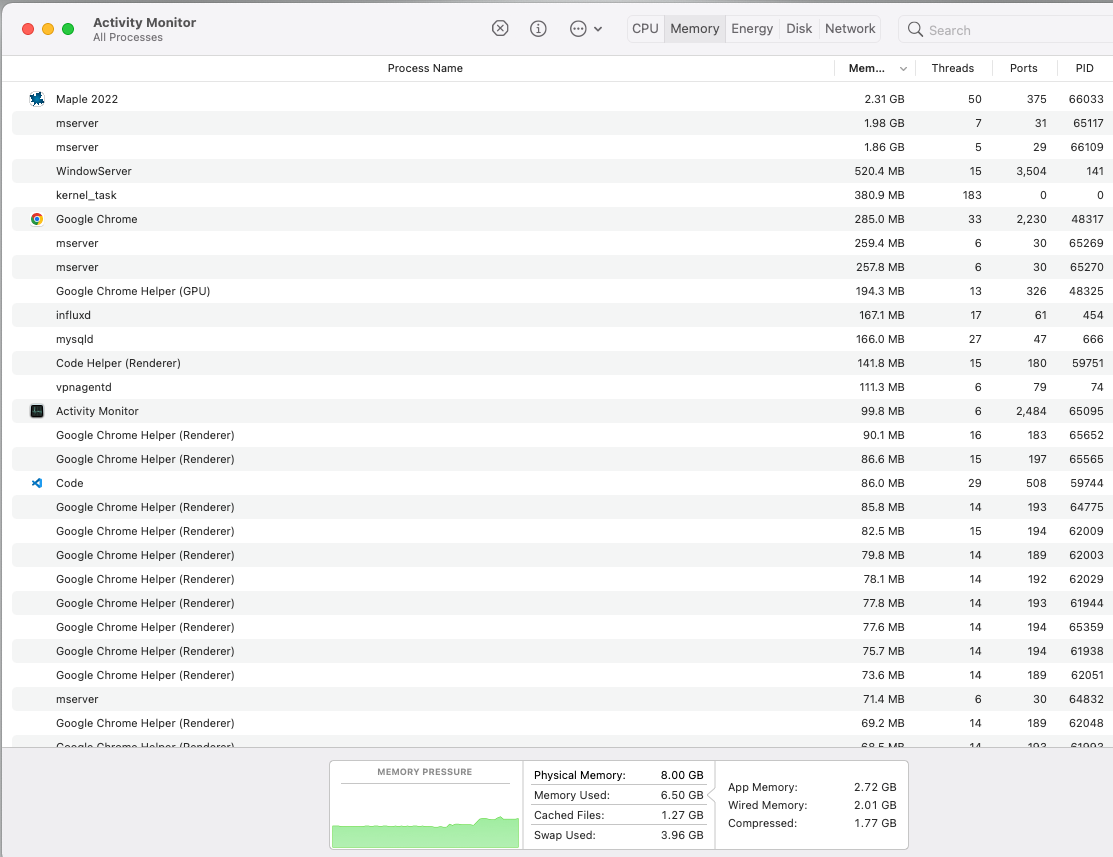This screenshot has width=1113, height=857.
Task: Switch to the CPU tab
Action: [645, 28]
